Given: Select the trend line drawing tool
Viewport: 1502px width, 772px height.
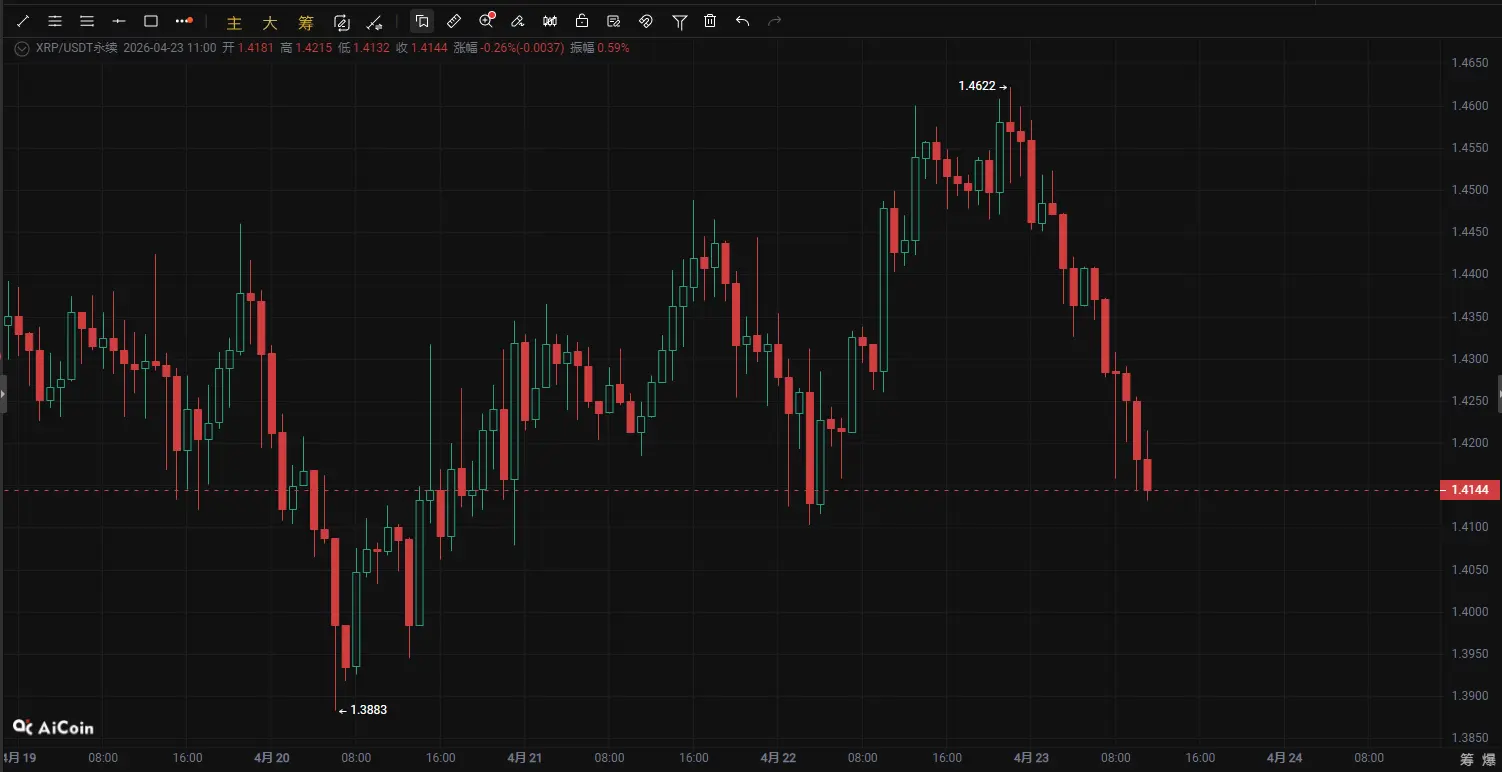Looking at the screenshot, I should click(x=23, y=20).
